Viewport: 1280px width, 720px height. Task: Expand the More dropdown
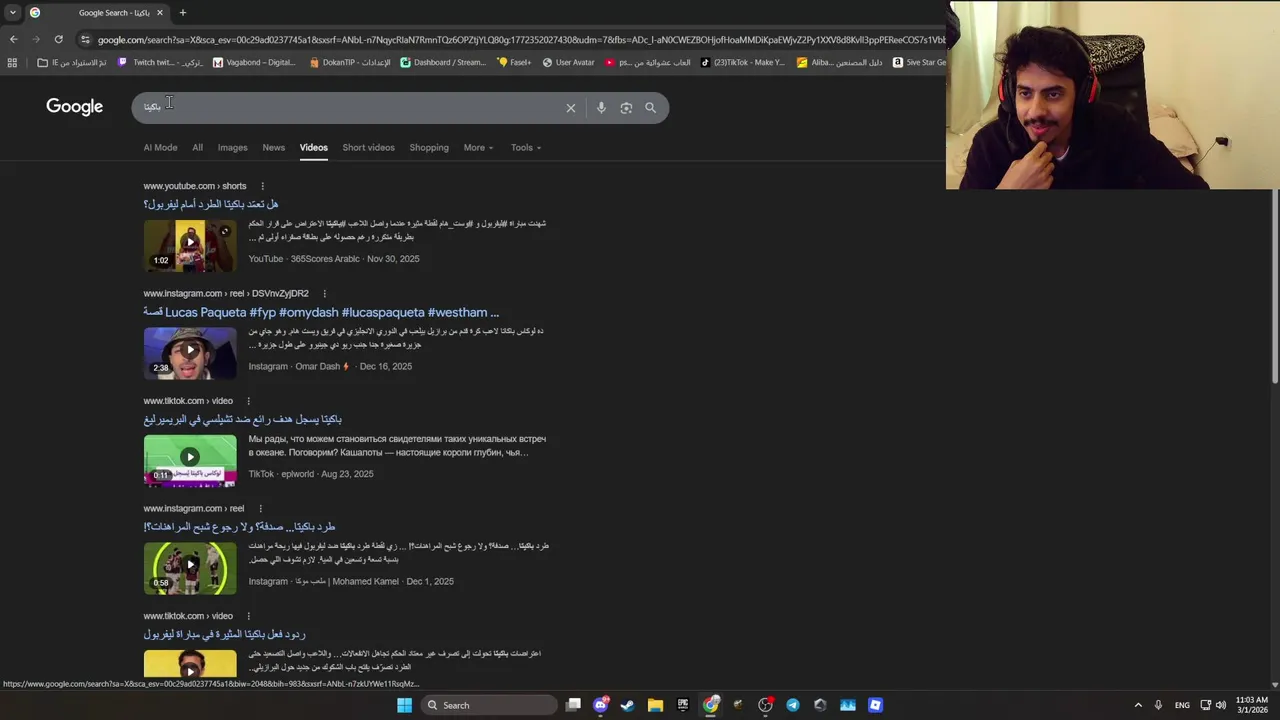click(x=478, y=147)
